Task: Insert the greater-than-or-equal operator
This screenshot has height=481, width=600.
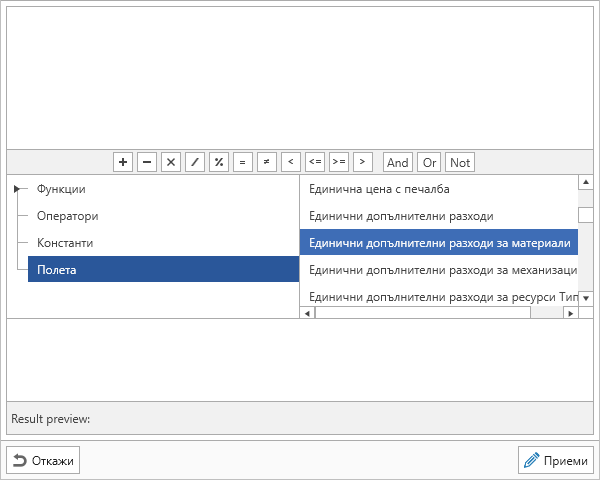Action: tap(339, 162)
